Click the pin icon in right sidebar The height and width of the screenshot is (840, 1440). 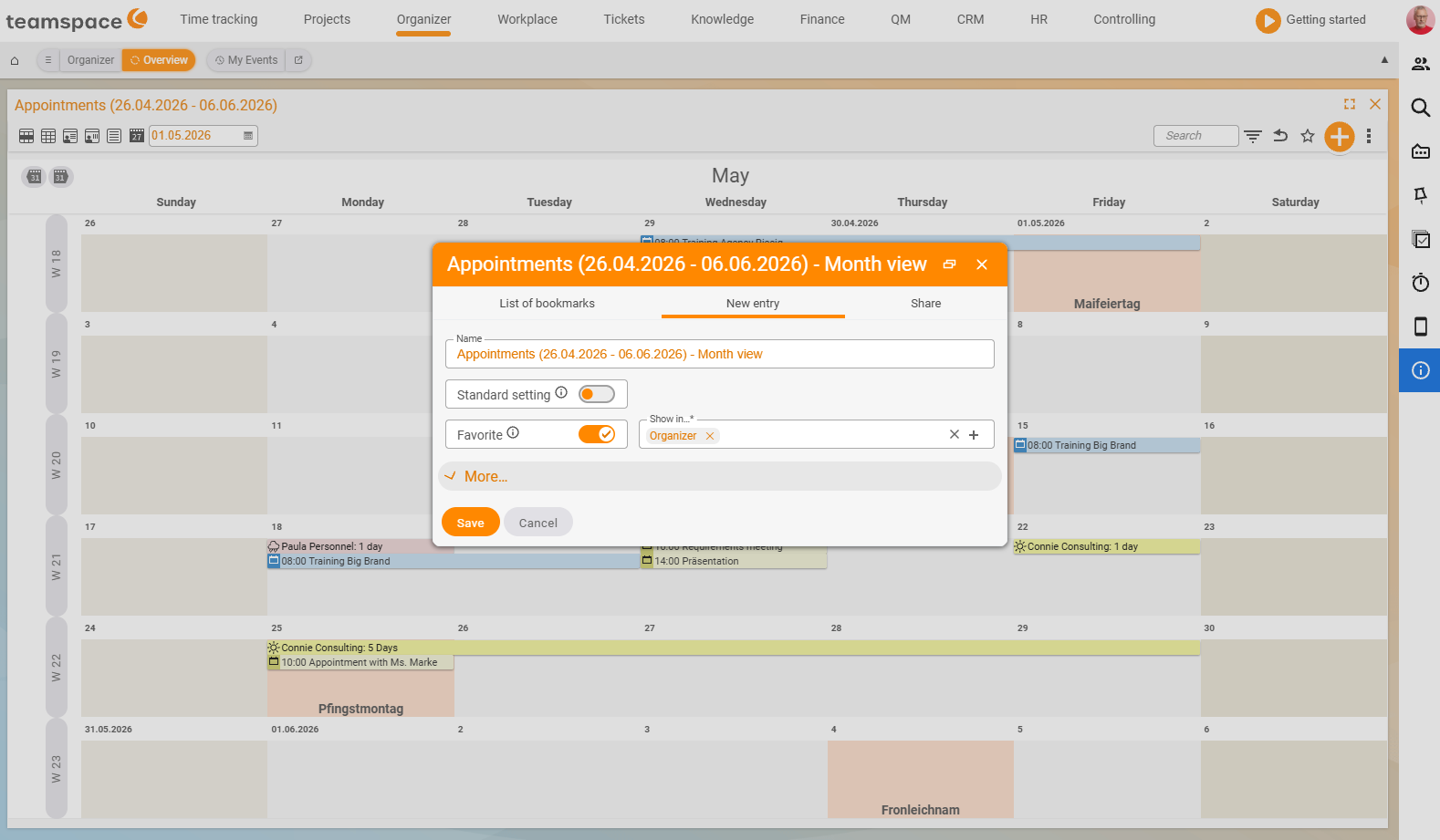[1421, 195]
